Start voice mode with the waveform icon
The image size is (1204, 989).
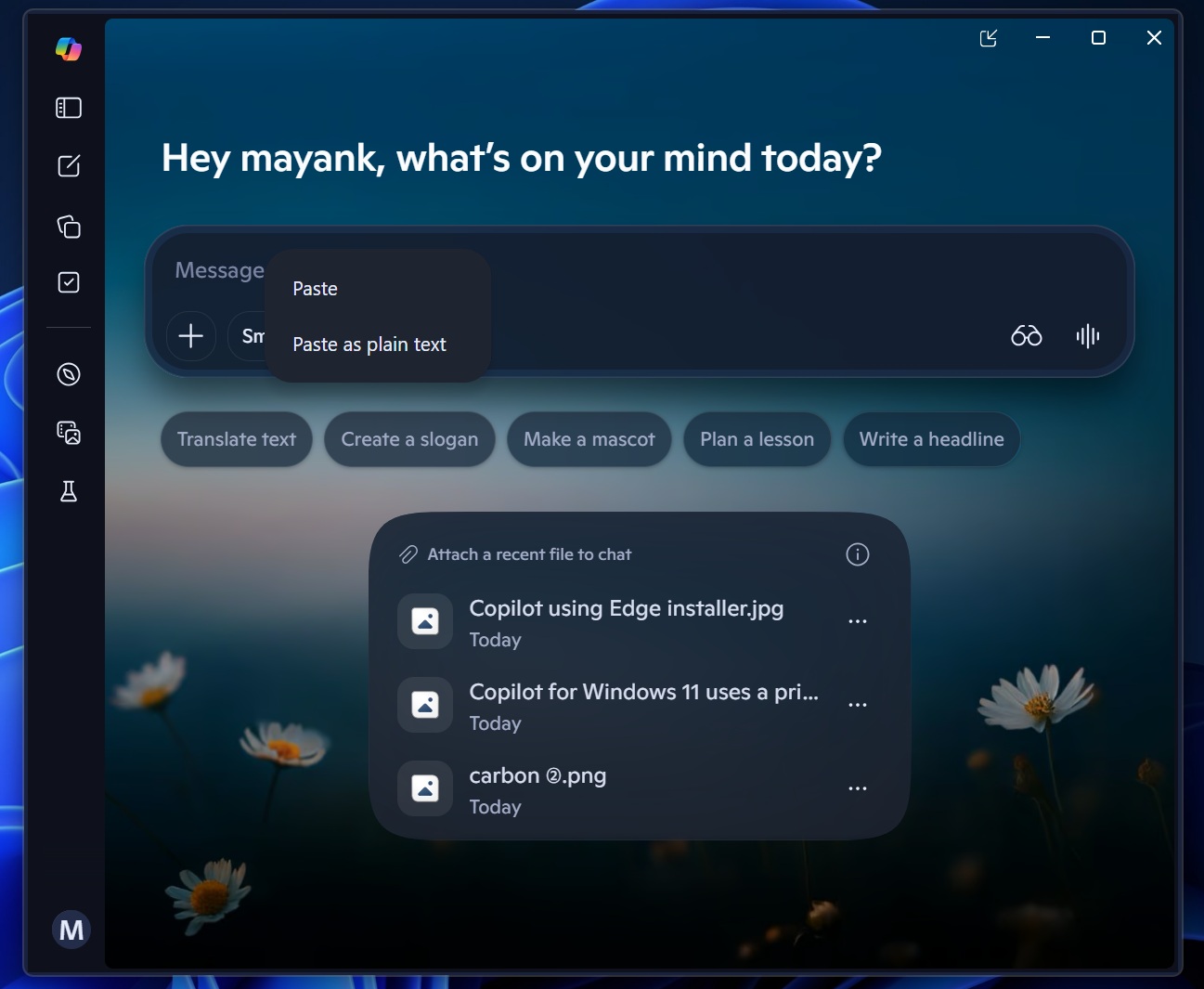point(1086,336)
